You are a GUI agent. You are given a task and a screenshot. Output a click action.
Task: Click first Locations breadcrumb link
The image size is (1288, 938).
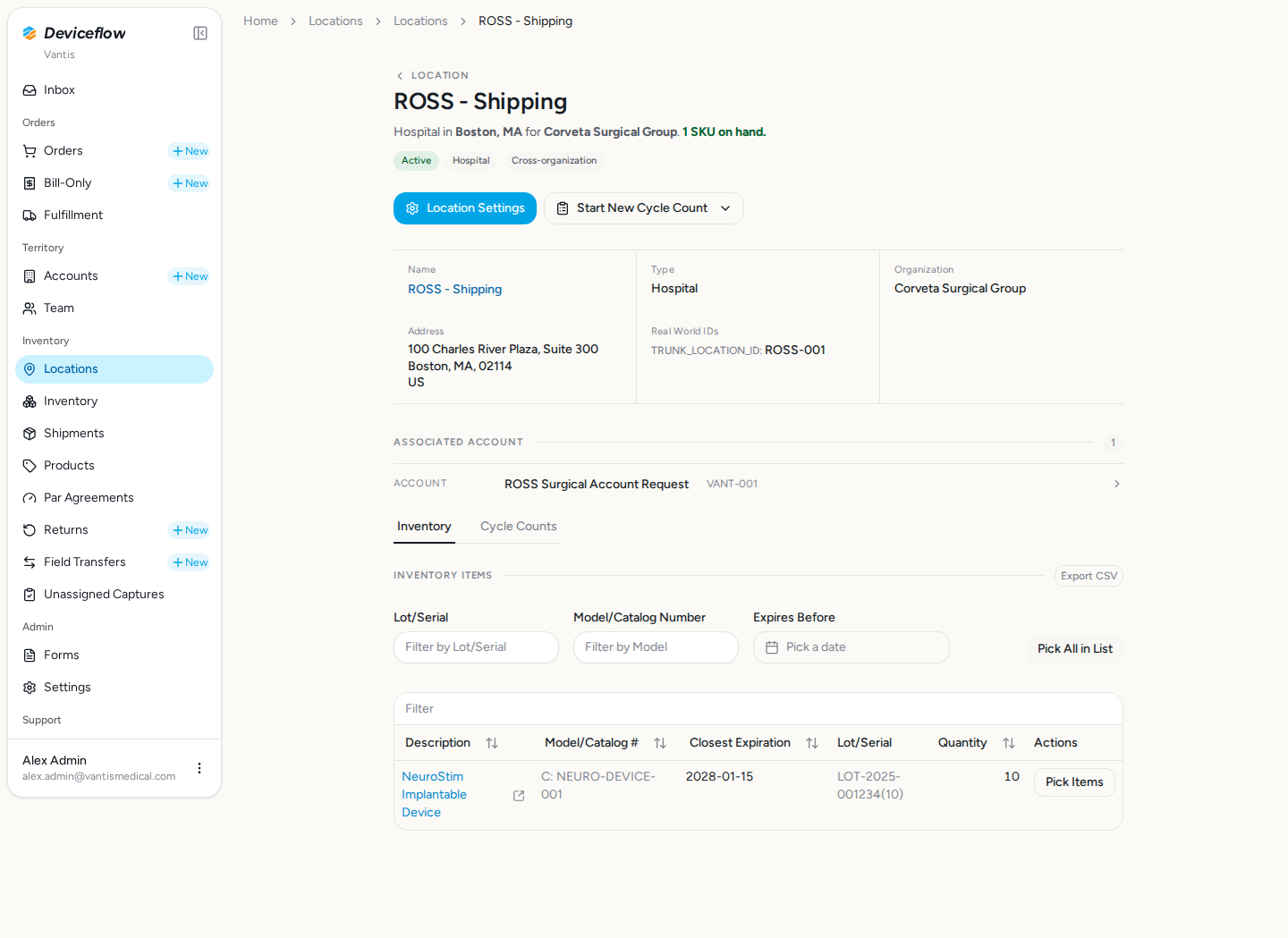335,21
